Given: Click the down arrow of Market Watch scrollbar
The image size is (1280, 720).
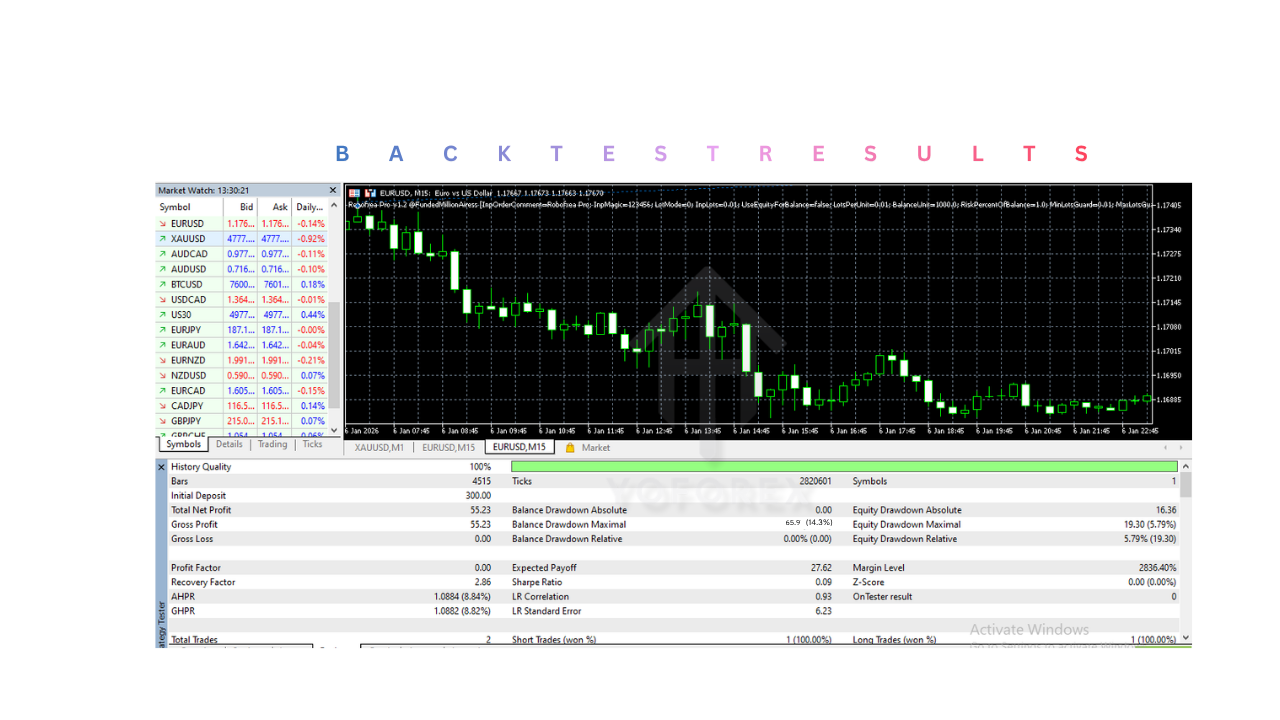Looking at the screenshot, I should click(334, 431).
